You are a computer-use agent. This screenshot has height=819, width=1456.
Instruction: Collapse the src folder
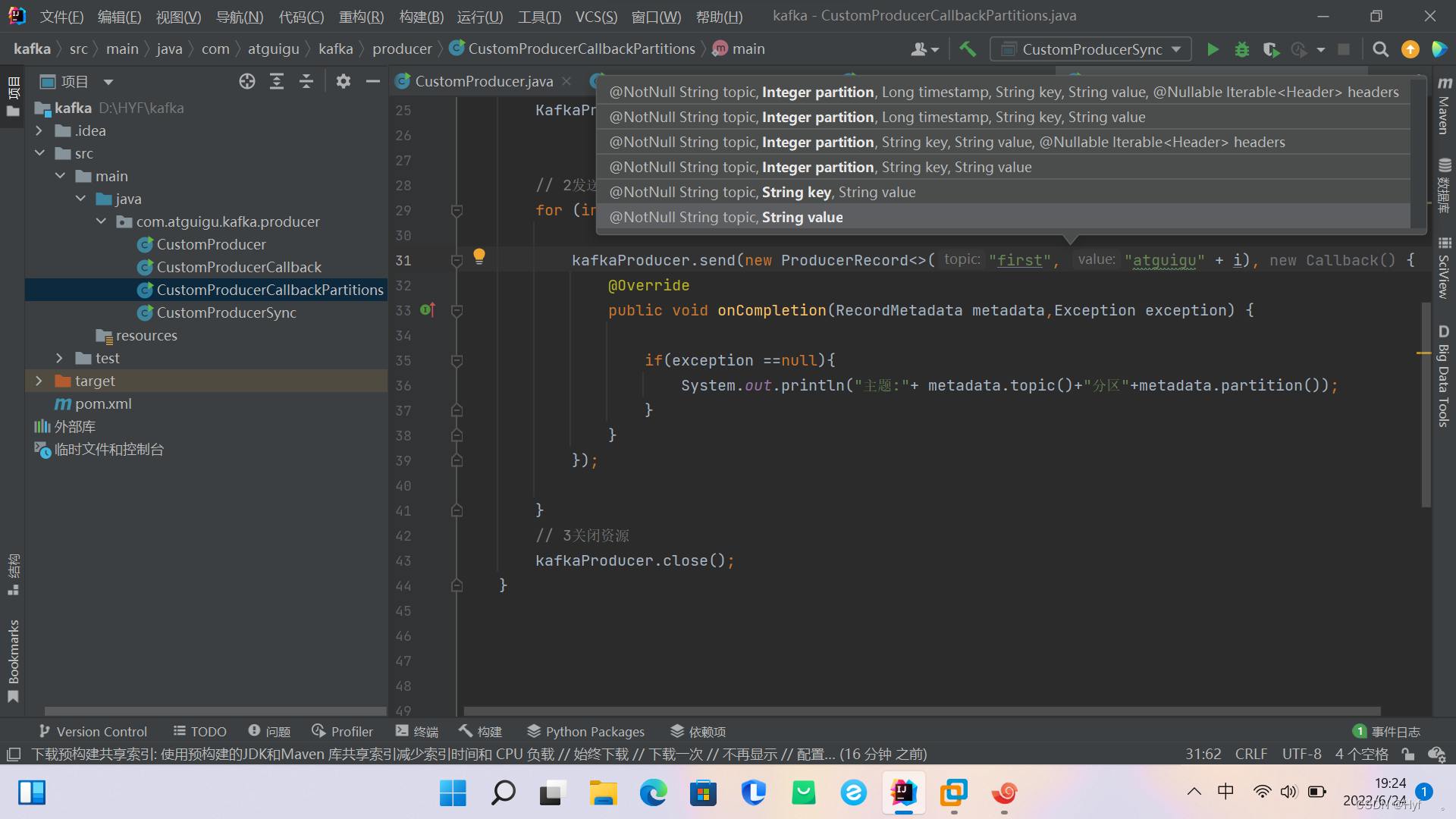coord(39,153)
